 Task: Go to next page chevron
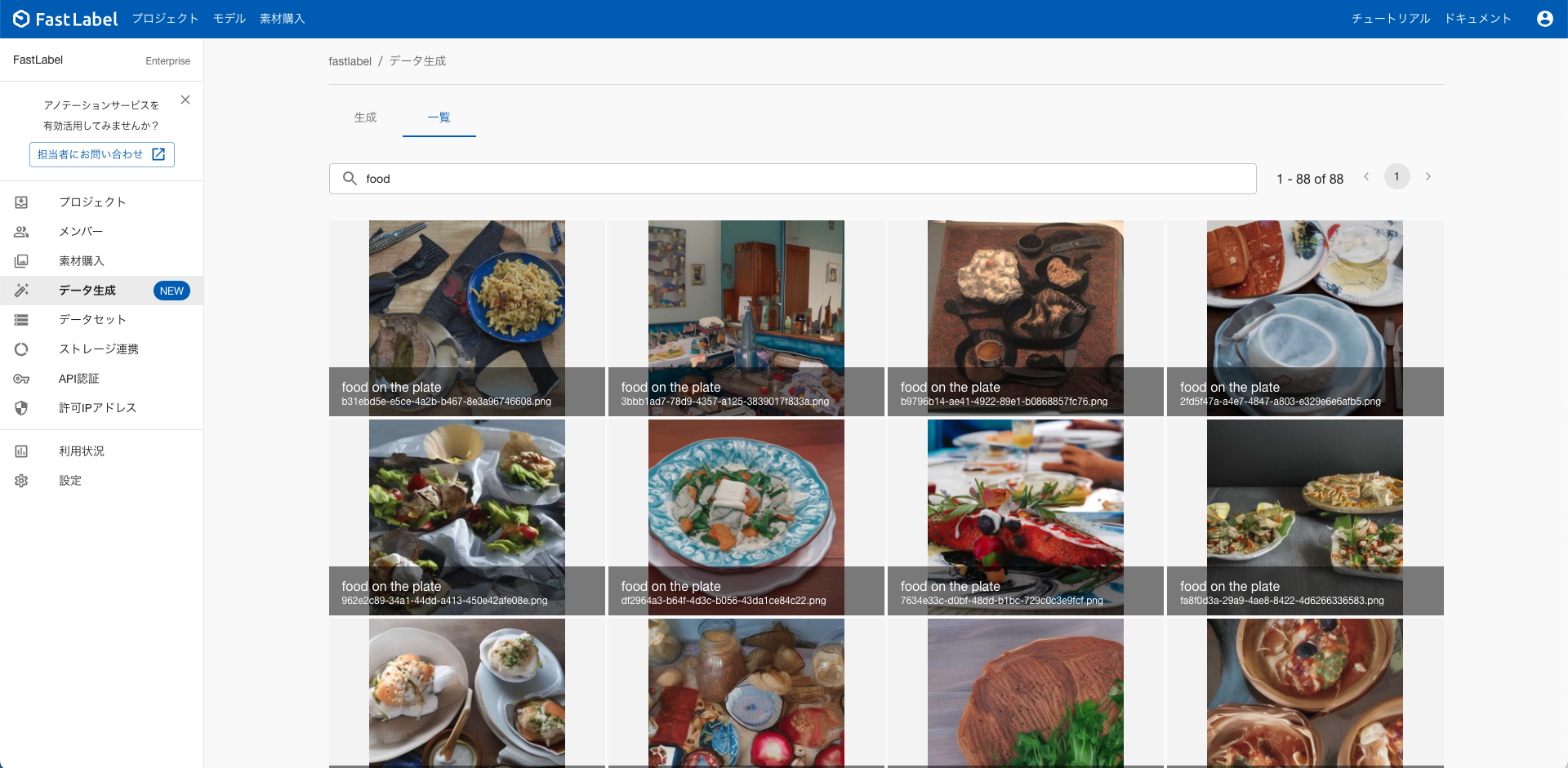click(1428, 176)
